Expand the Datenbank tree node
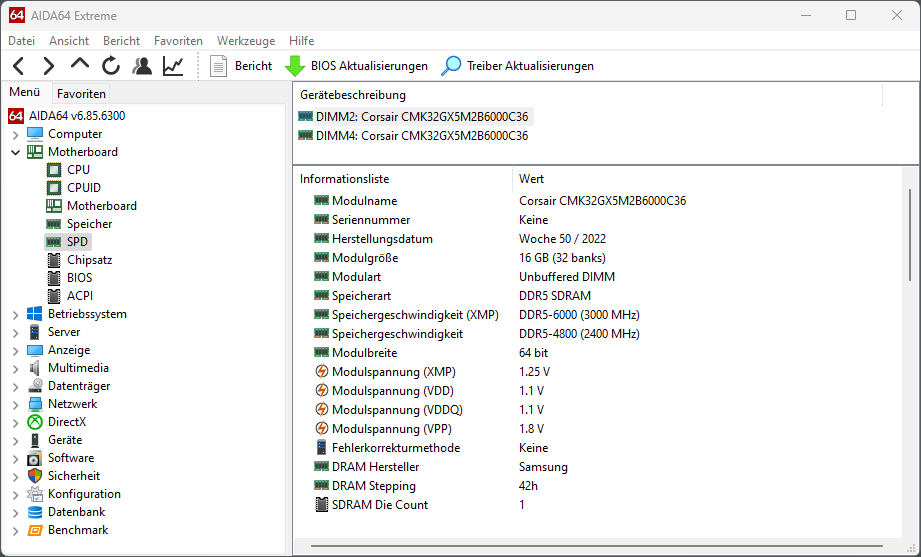The height and width of the screenshot is (557, 921). [x=15, y=513]
